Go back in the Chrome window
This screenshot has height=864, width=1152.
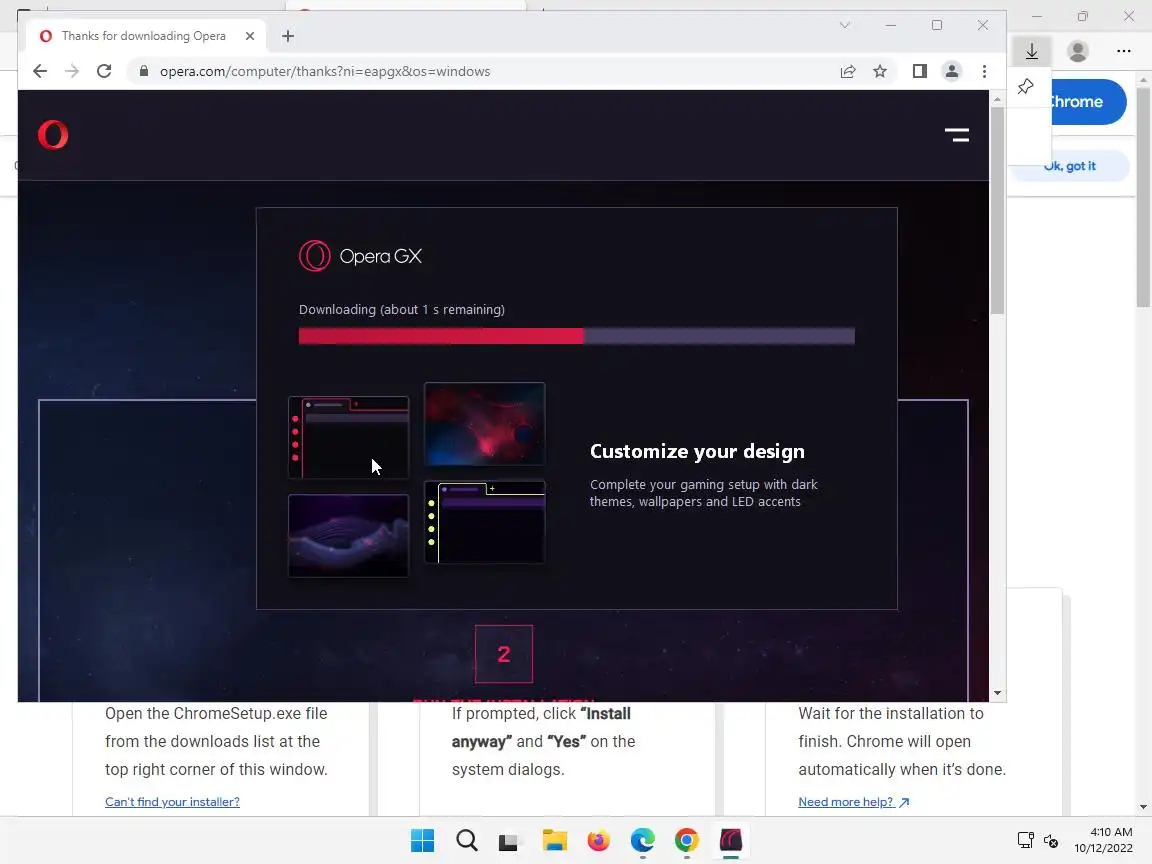[x=40, y=71]
